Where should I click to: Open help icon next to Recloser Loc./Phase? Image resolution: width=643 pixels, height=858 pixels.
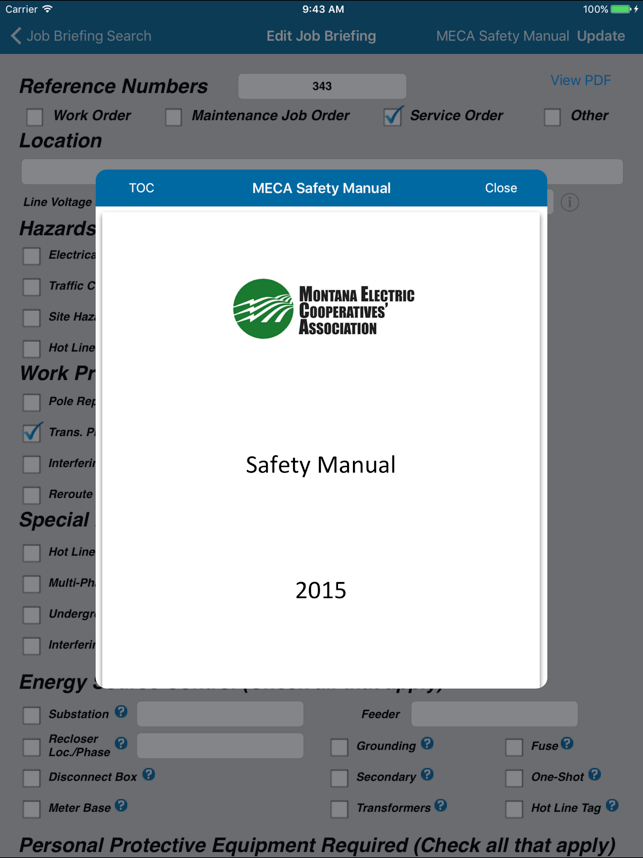point(121,743)
